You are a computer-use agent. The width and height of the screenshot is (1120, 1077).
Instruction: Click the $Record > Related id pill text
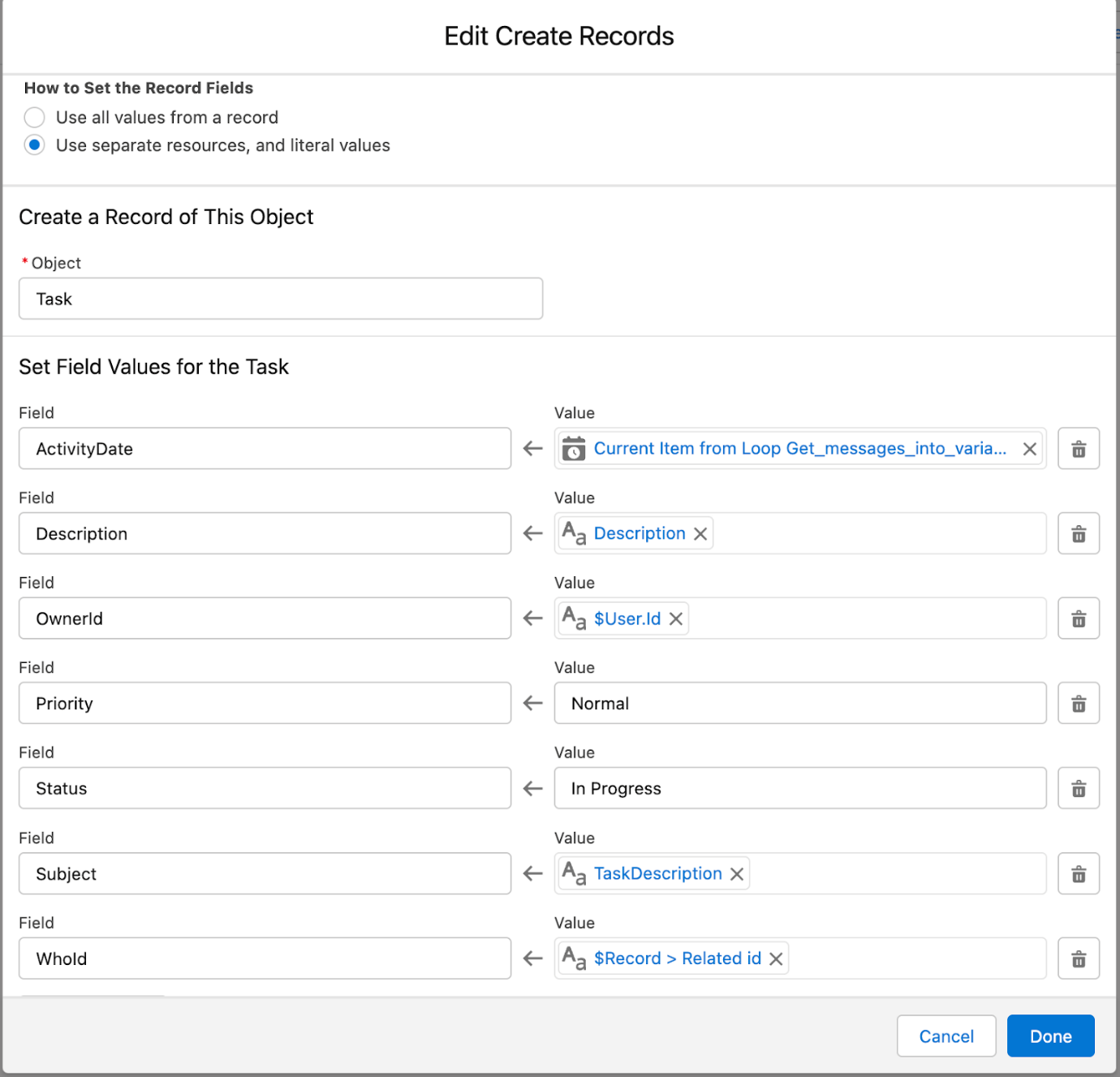678,959
